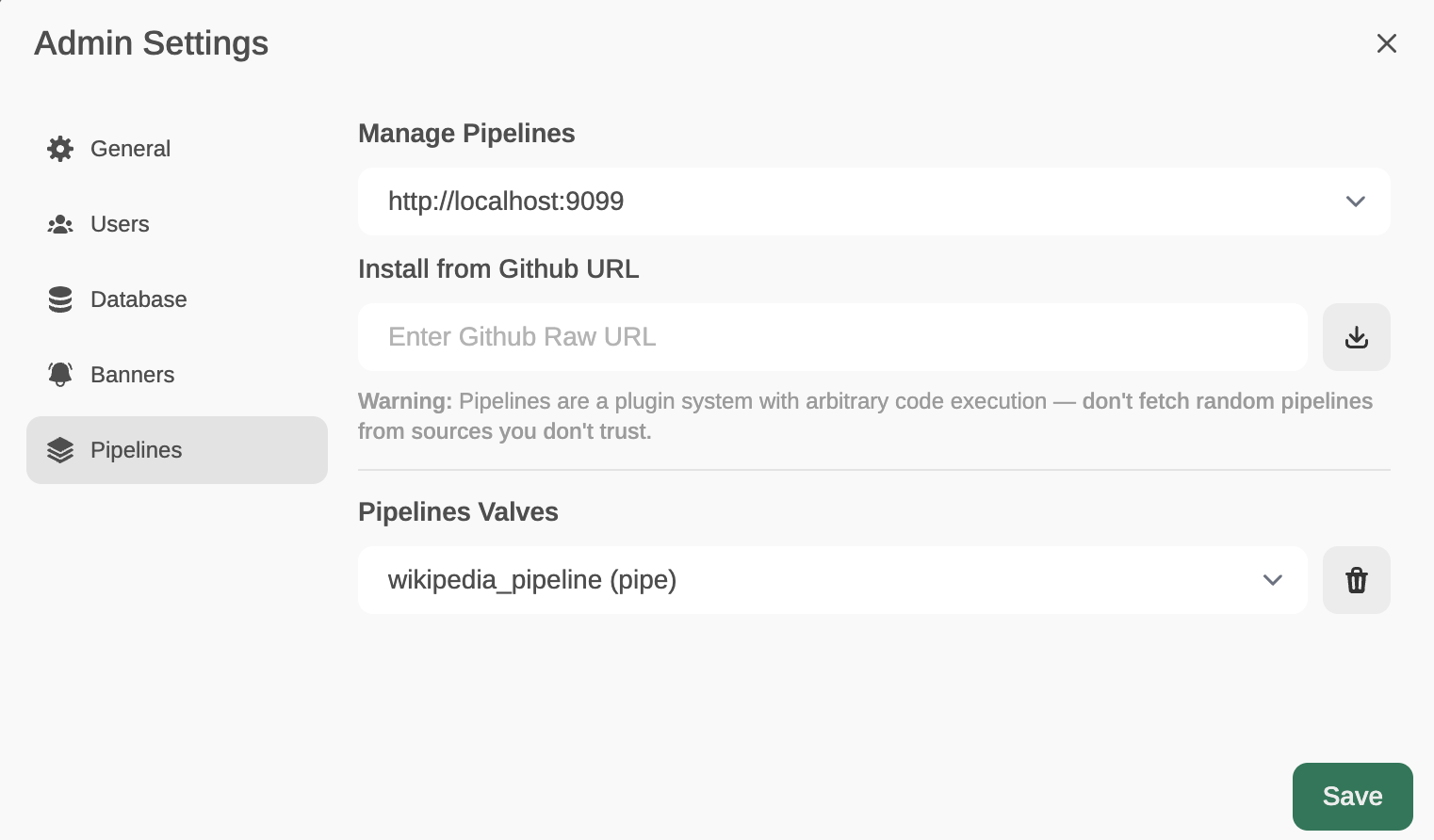Click the Database stack icon
Screen dimensions: 1434x840
pyautogui.click(x=60, y=299)
